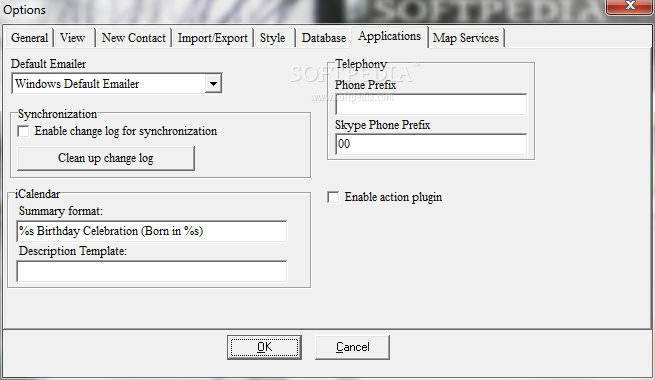Click the Clean up change log button

(106, 158)
